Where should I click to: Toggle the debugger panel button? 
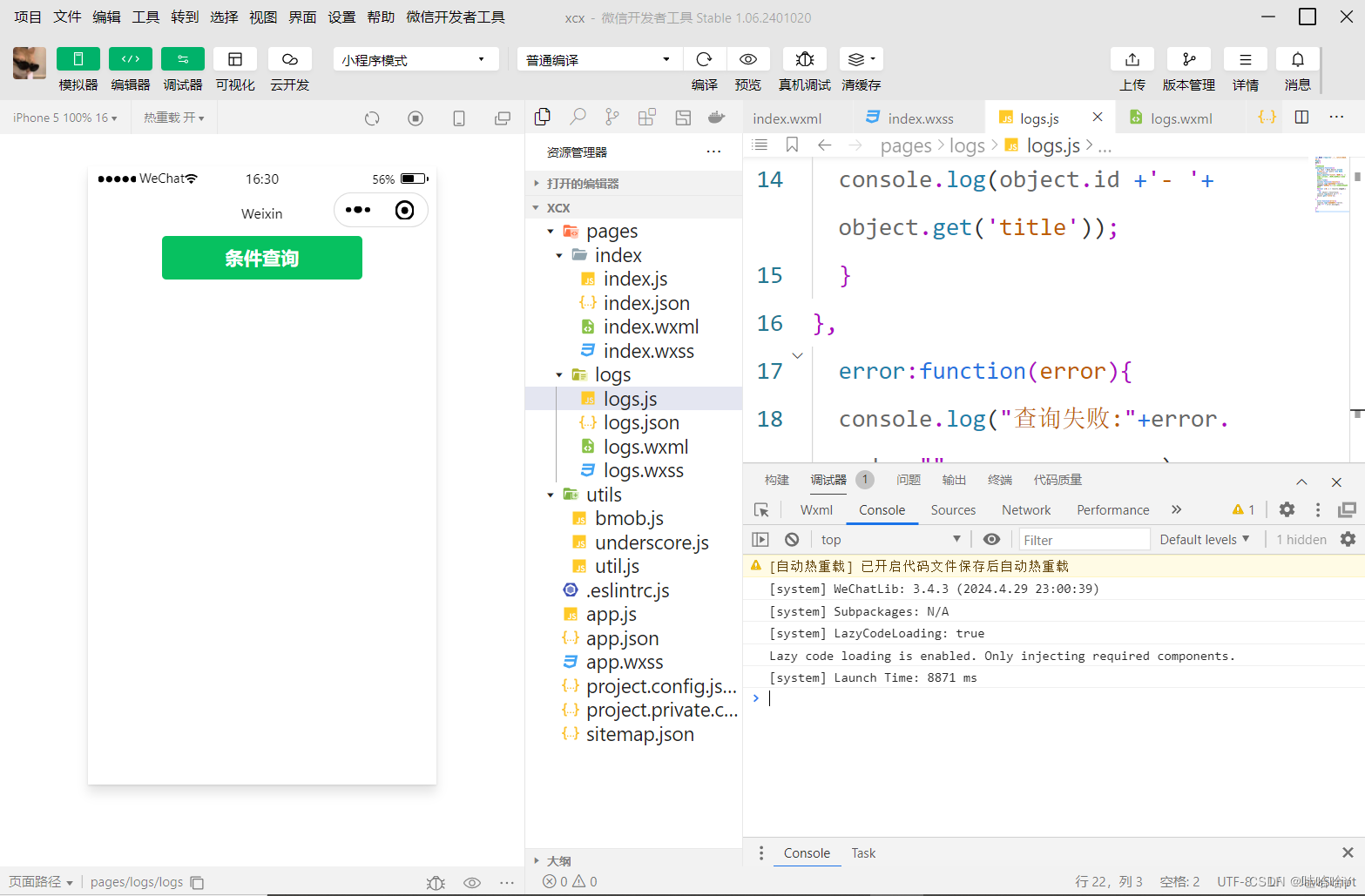point(183,59)
